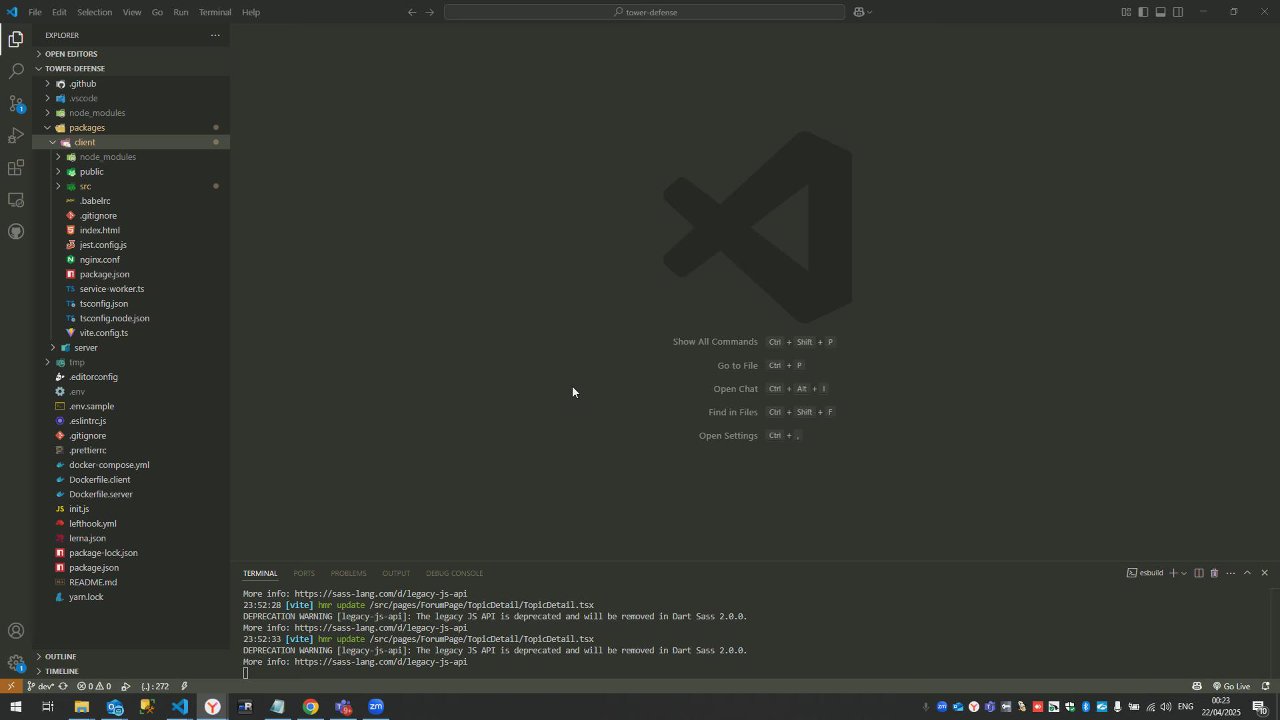Open the dev branch selector in the status bar
Image resolution: width=1280 pixels, height=720 pixels.
tap(40, 686)
